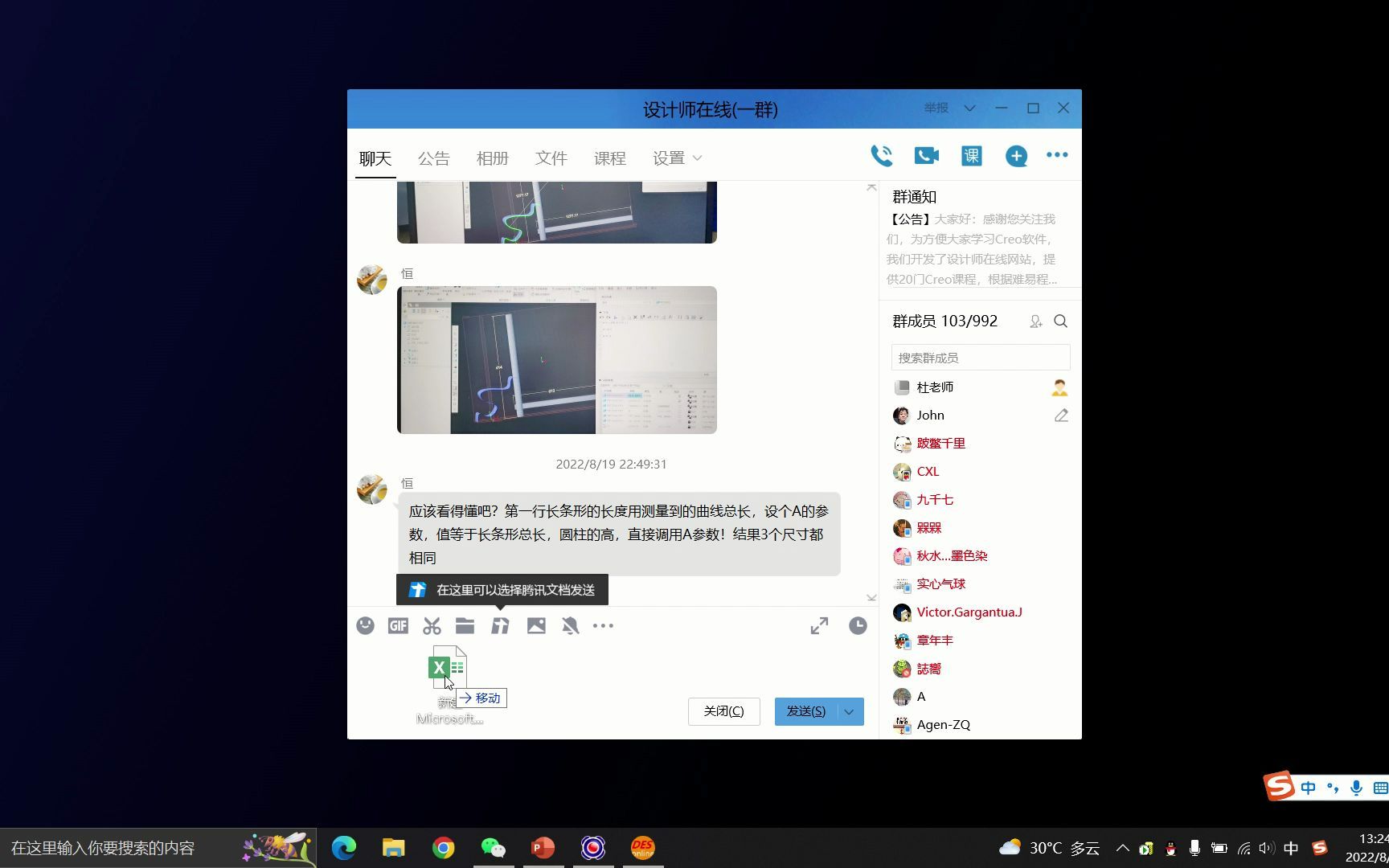Open Tencent Docs sharing
Viewport: 1389px width, 868px height.
click(x=500, y=625)
